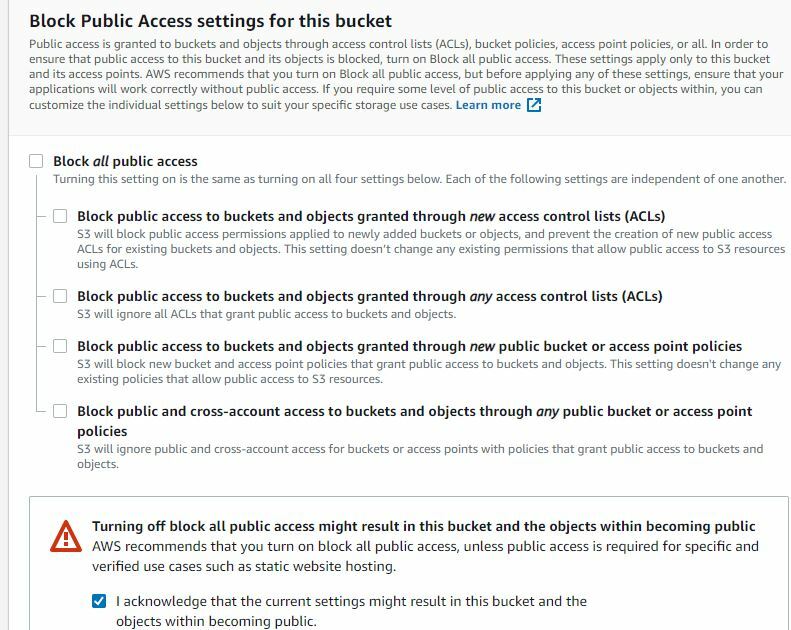Click the "Block all public access" label text
Image resolution: width=791 pixels, height=630 pixels.
[x=125, y=161]
